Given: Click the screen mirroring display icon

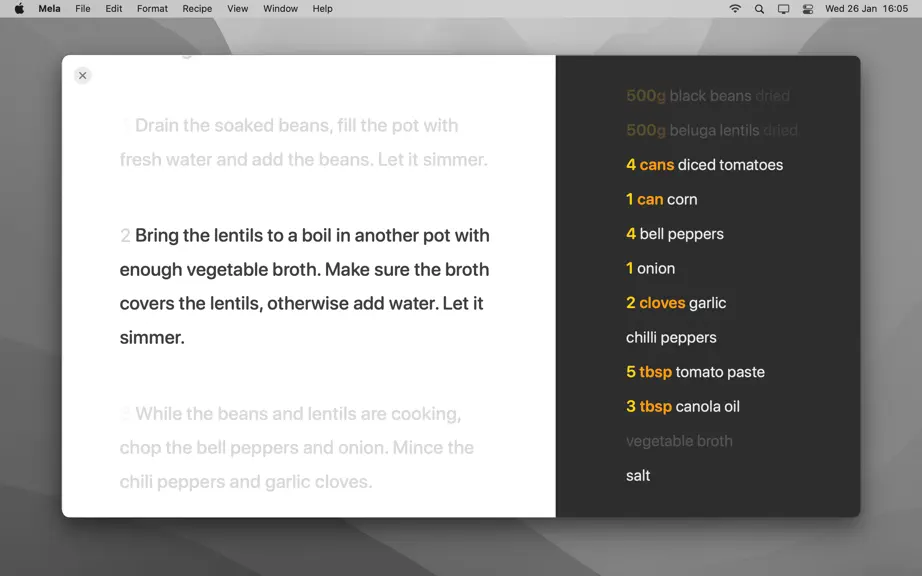Looking at the screenshot, I should click(783, 9).
